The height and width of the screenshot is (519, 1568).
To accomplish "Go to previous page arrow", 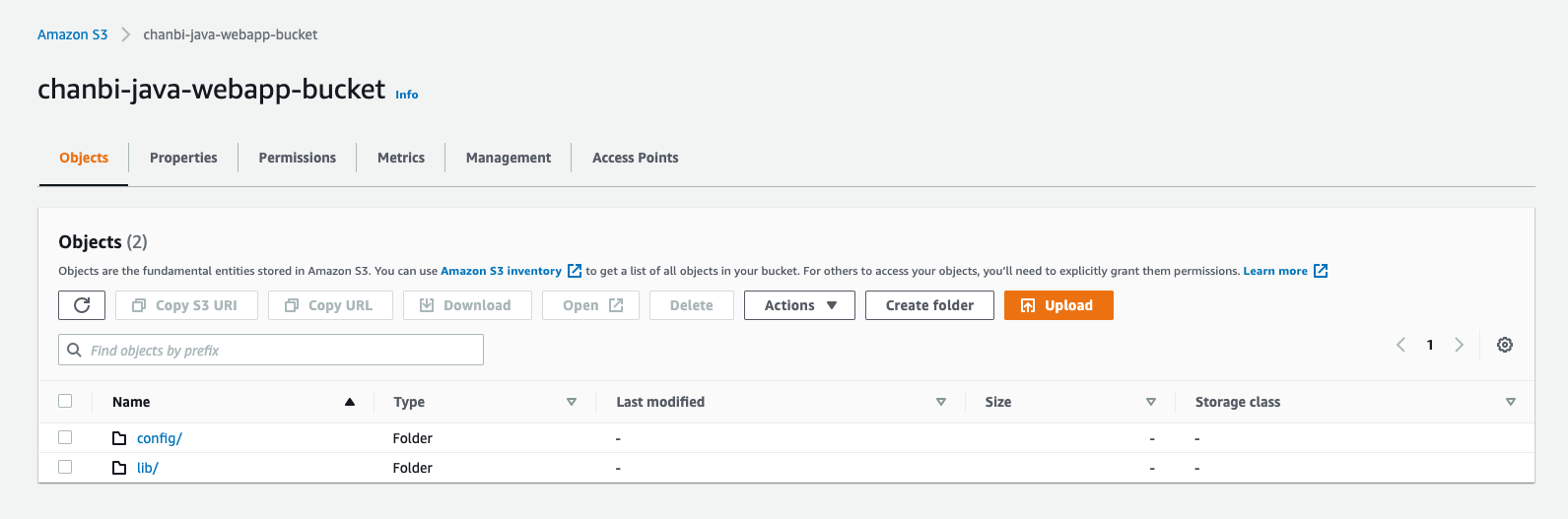I will [x=1400, y=345].
